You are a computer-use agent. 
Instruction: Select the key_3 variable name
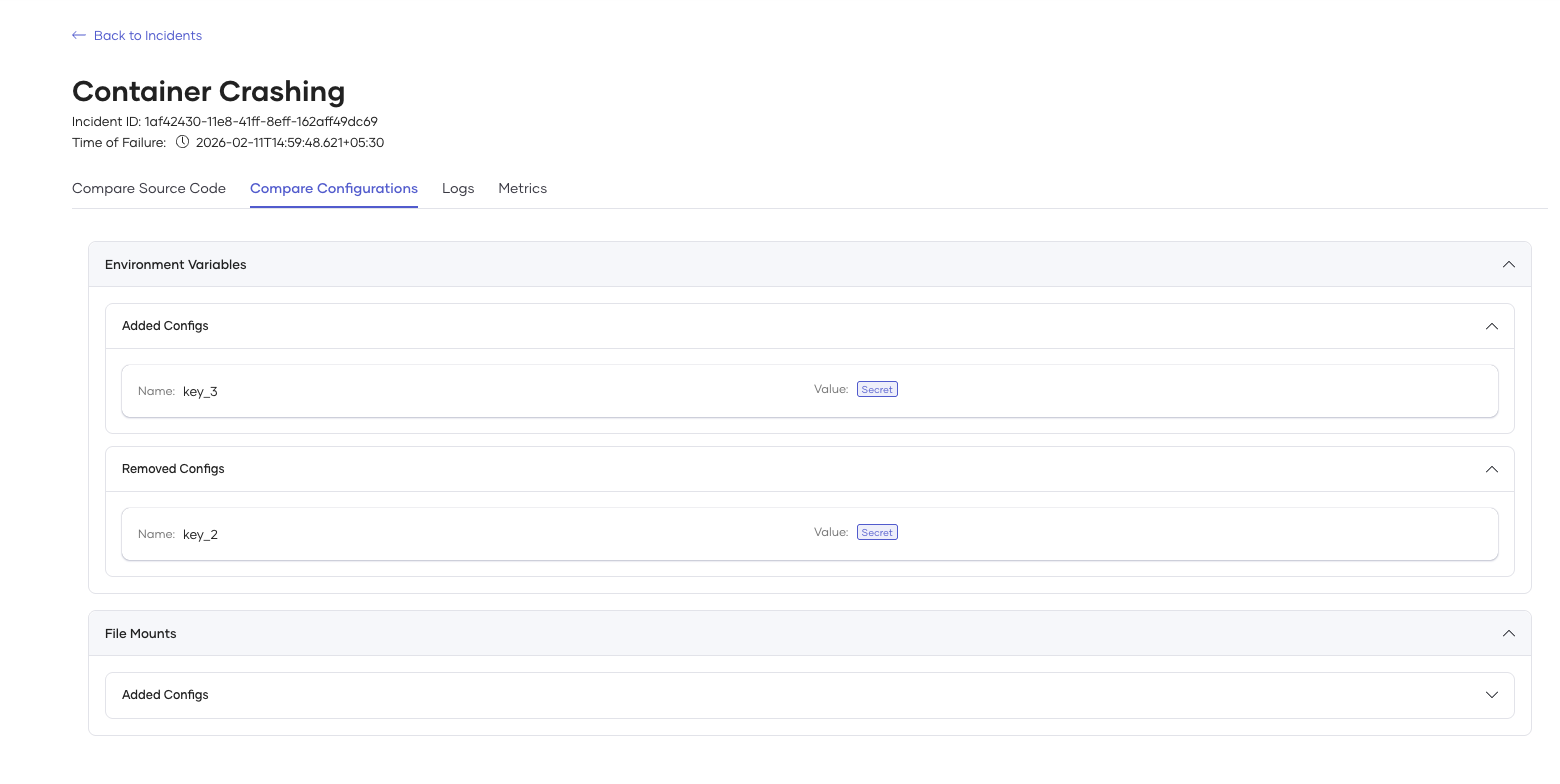[200, 392]
